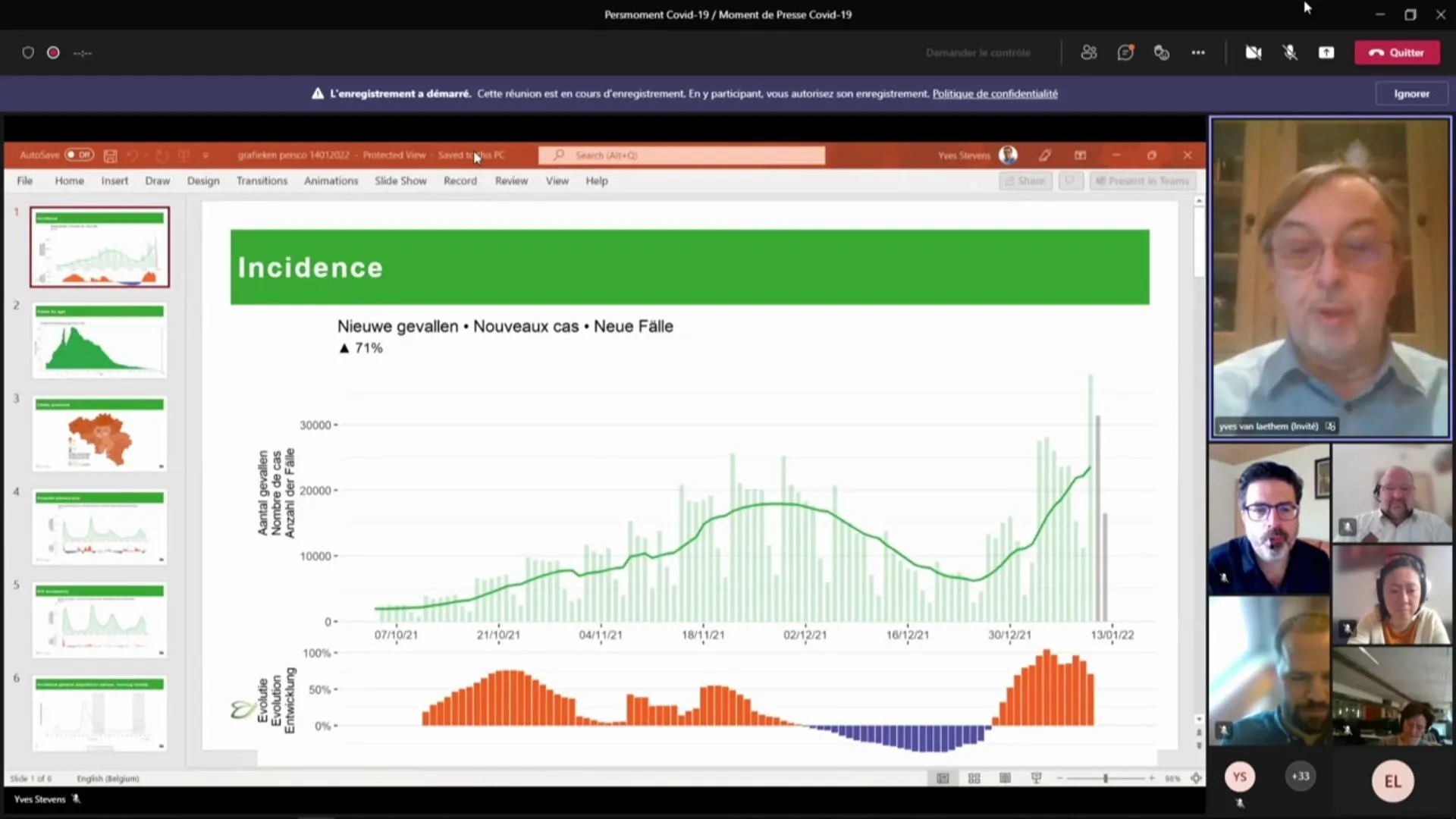Fit slide to current window

1196,778
